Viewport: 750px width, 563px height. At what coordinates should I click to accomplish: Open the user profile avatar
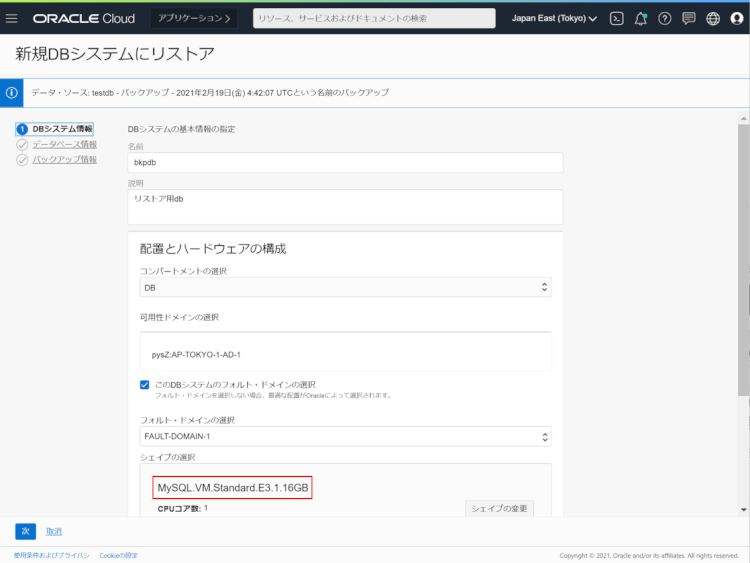(x=737, y=18)
